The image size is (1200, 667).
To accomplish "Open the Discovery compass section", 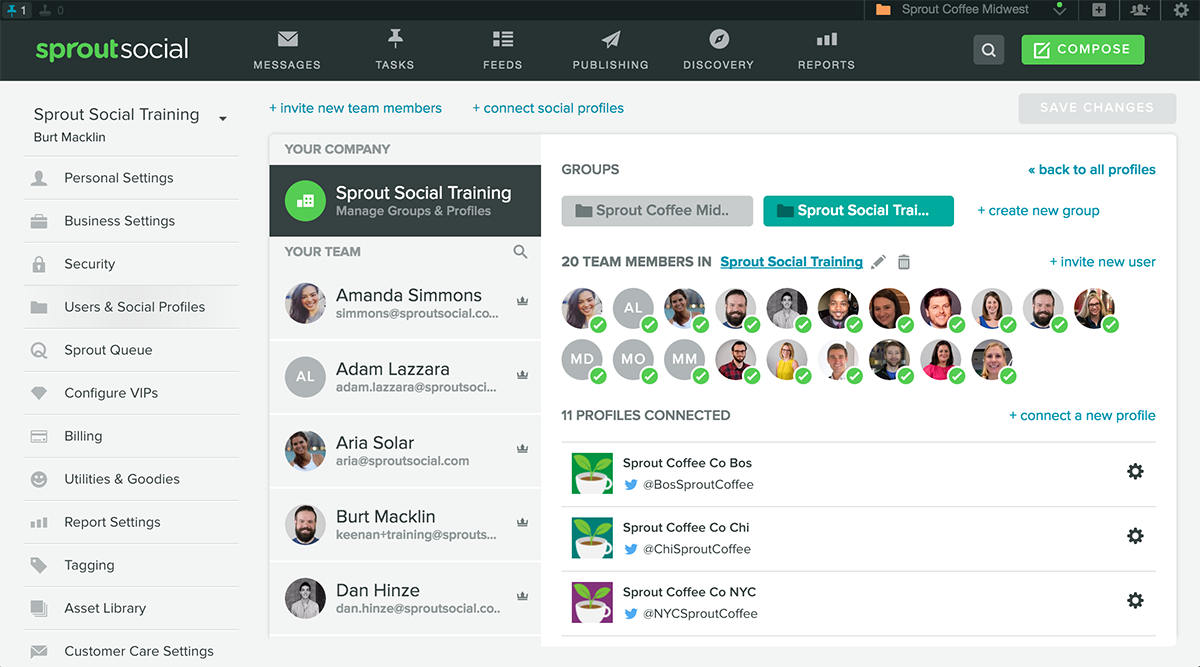I will (718, 48).
